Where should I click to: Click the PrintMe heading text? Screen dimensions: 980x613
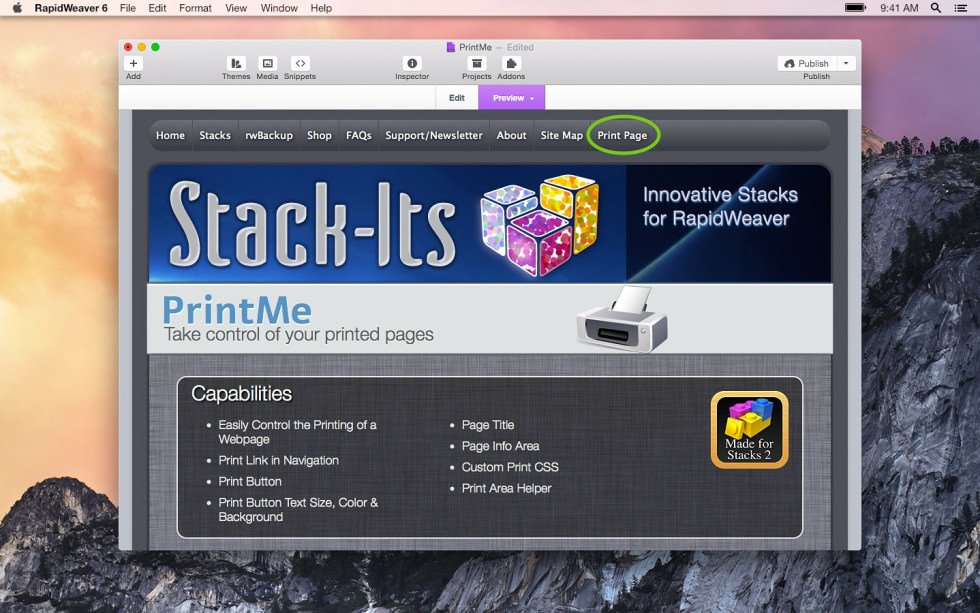(x=237, y=310)
